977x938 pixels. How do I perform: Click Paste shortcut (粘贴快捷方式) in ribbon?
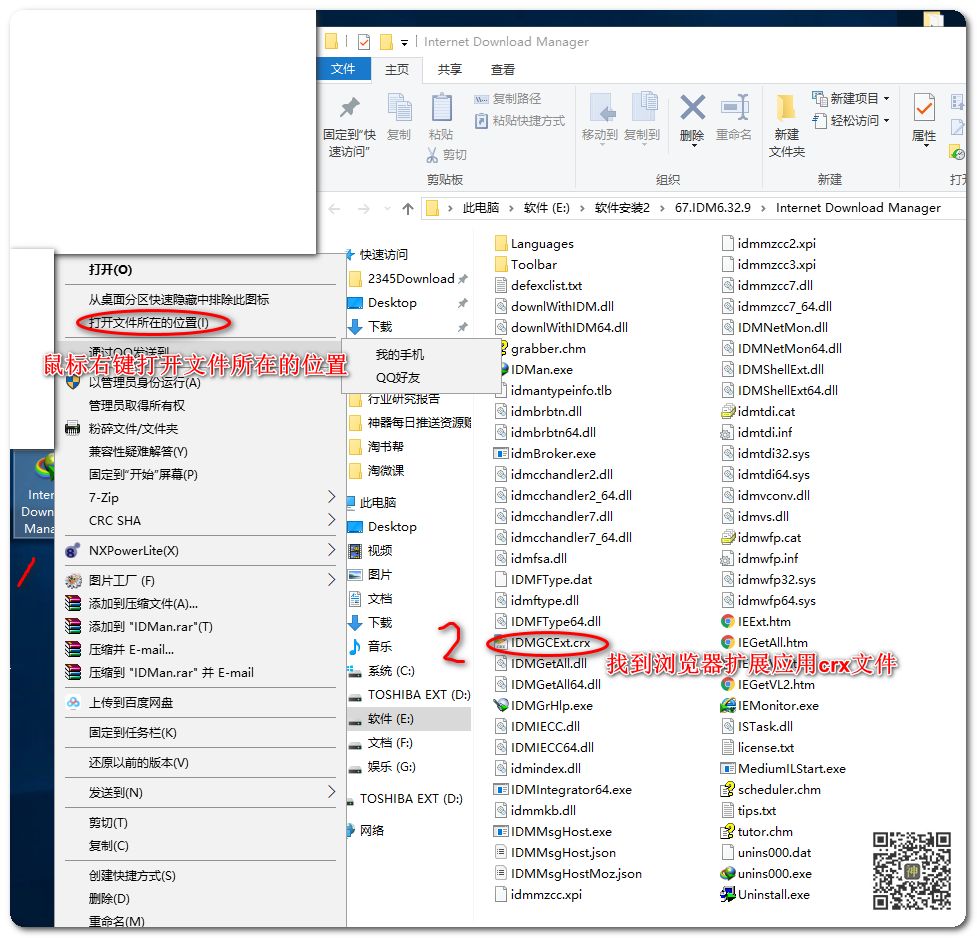[520, 120]
